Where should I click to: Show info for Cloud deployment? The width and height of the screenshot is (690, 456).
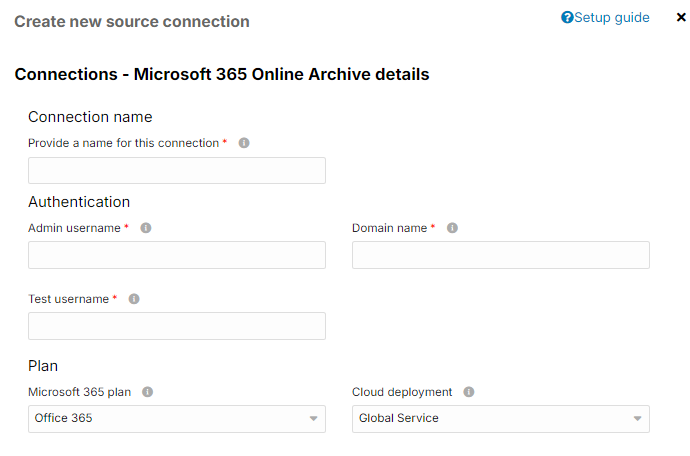click(469, 392)
